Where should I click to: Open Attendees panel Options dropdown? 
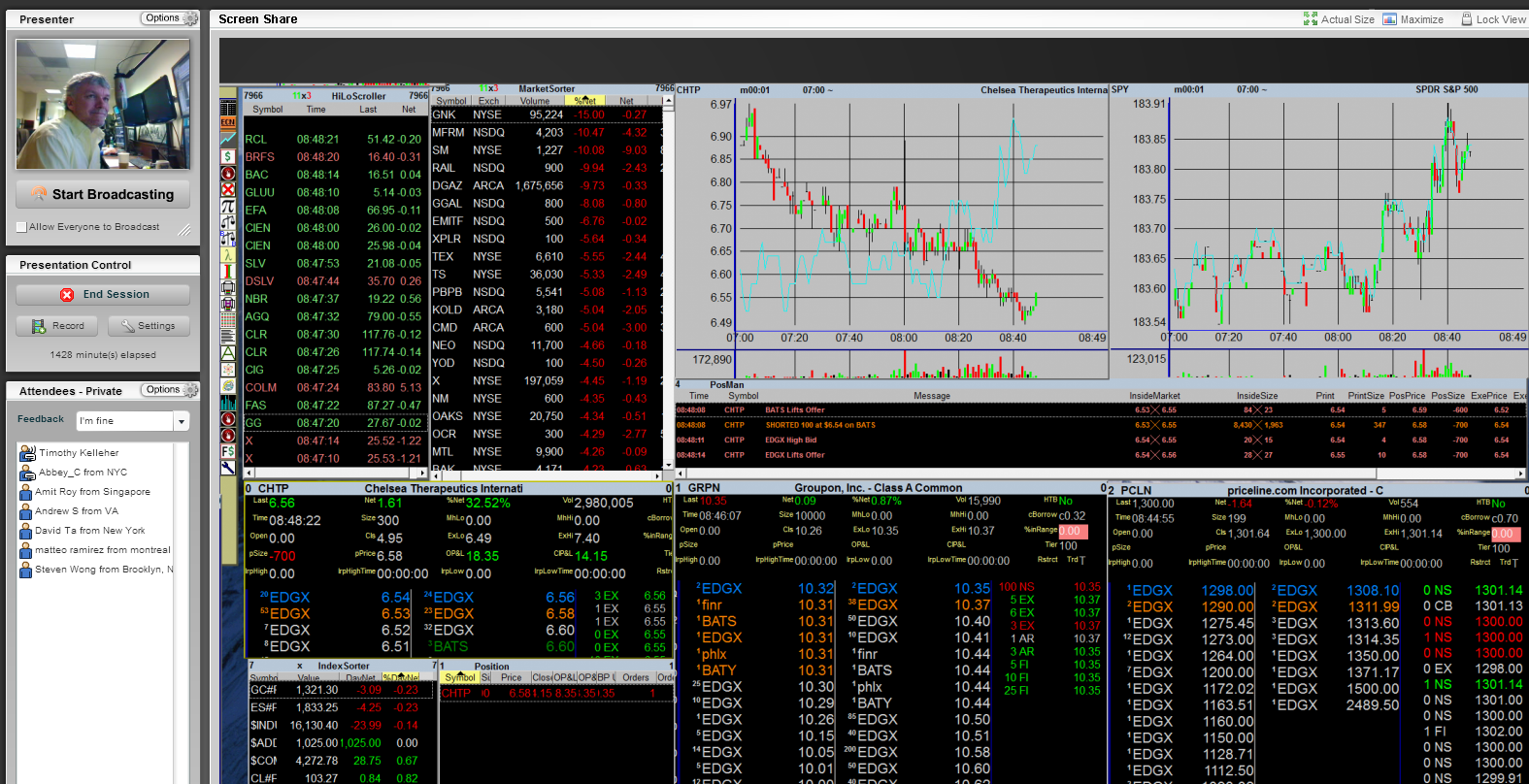pos(169,390)
